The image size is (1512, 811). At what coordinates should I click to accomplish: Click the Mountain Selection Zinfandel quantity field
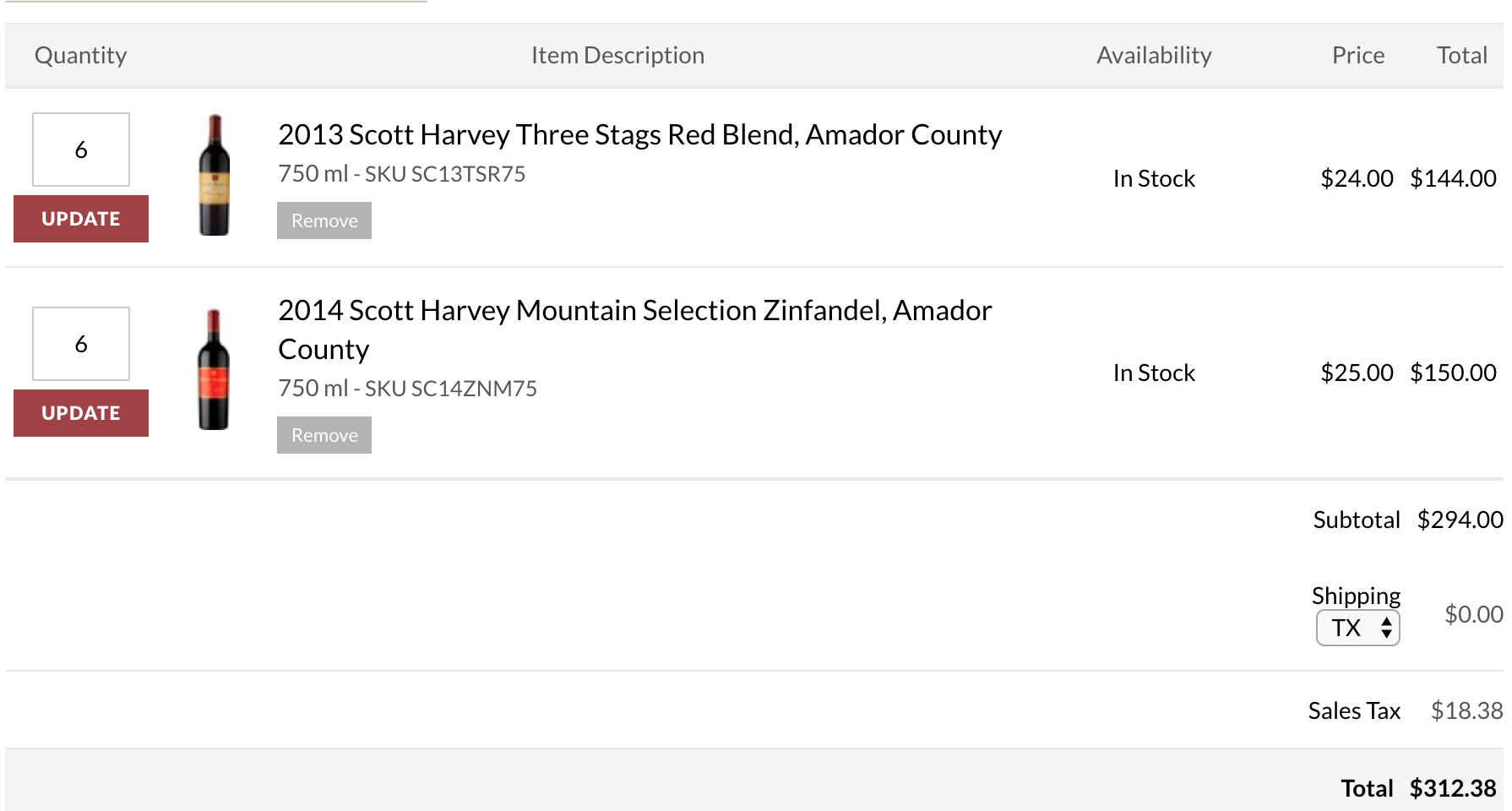click(x=81, y=344)
